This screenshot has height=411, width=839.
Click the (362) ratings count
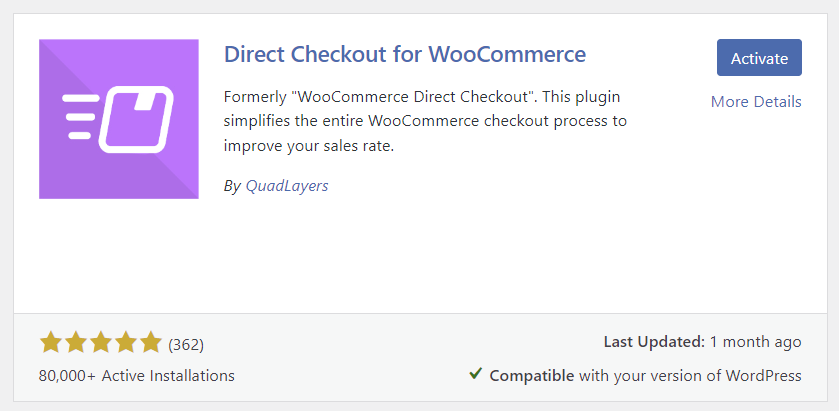186,344
